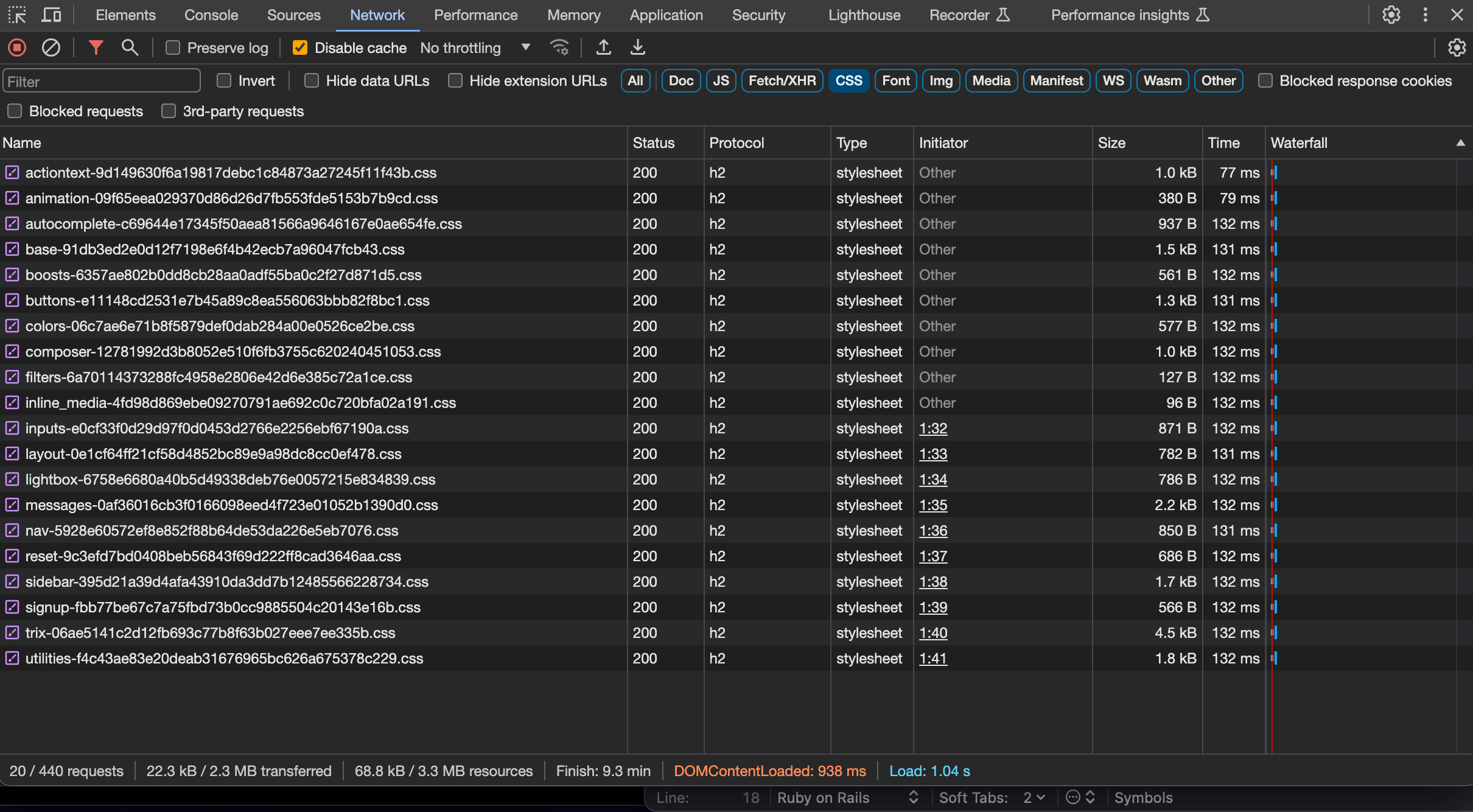Check the Invert filter checkbox

coord(224,80)
